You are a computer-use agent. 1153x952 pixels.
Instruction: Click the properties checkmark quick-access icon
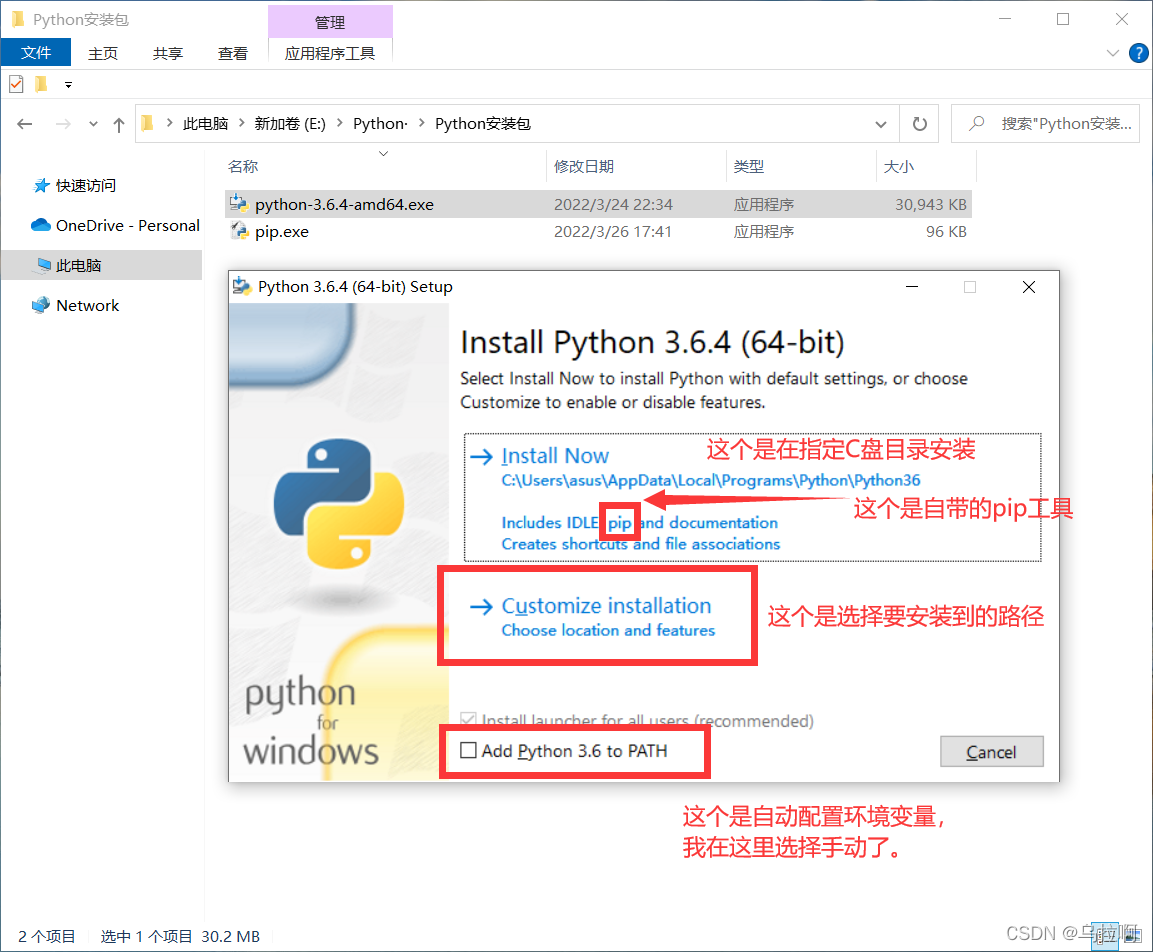point(16,85)
